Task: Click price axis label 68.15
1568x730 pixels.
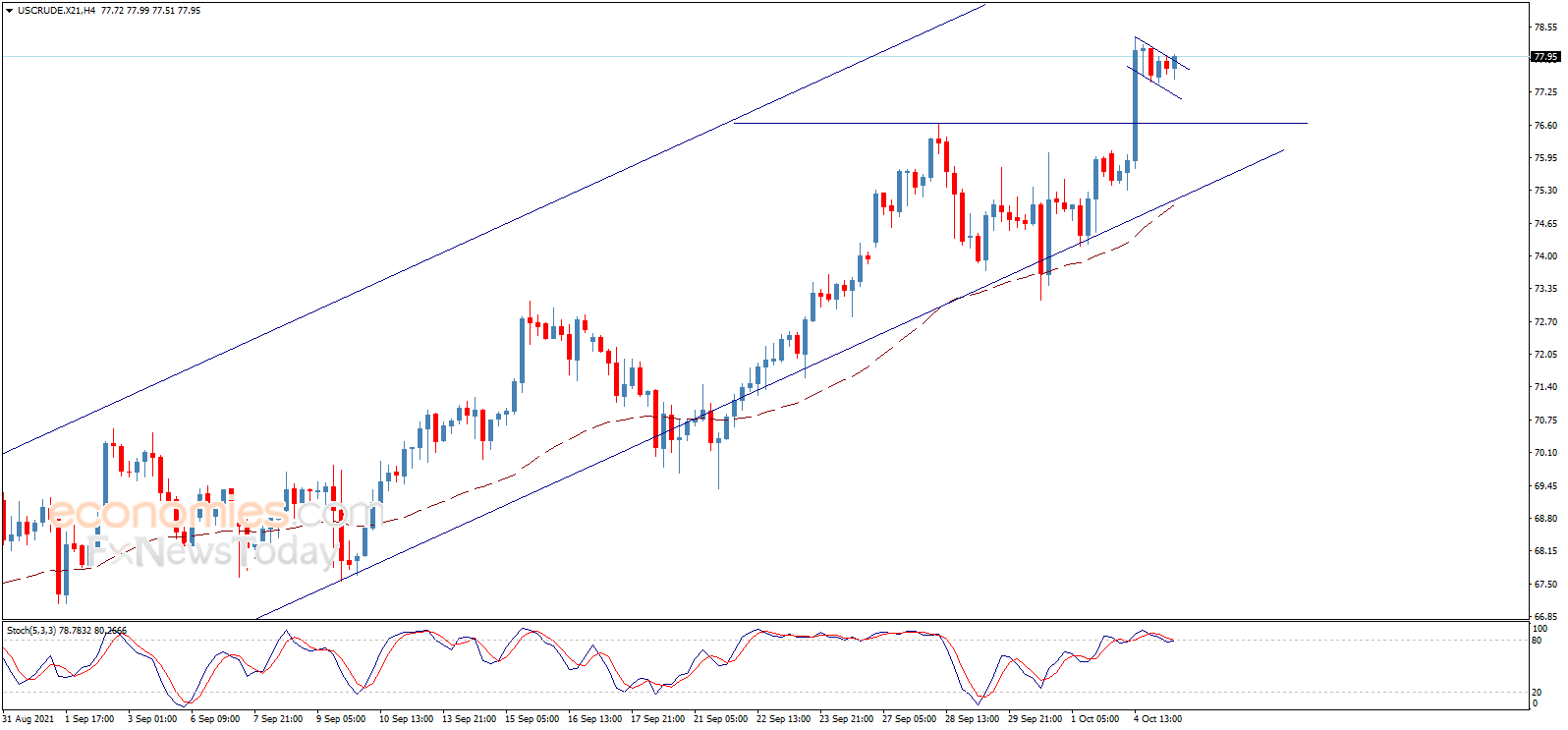Action: (1545, 551)
